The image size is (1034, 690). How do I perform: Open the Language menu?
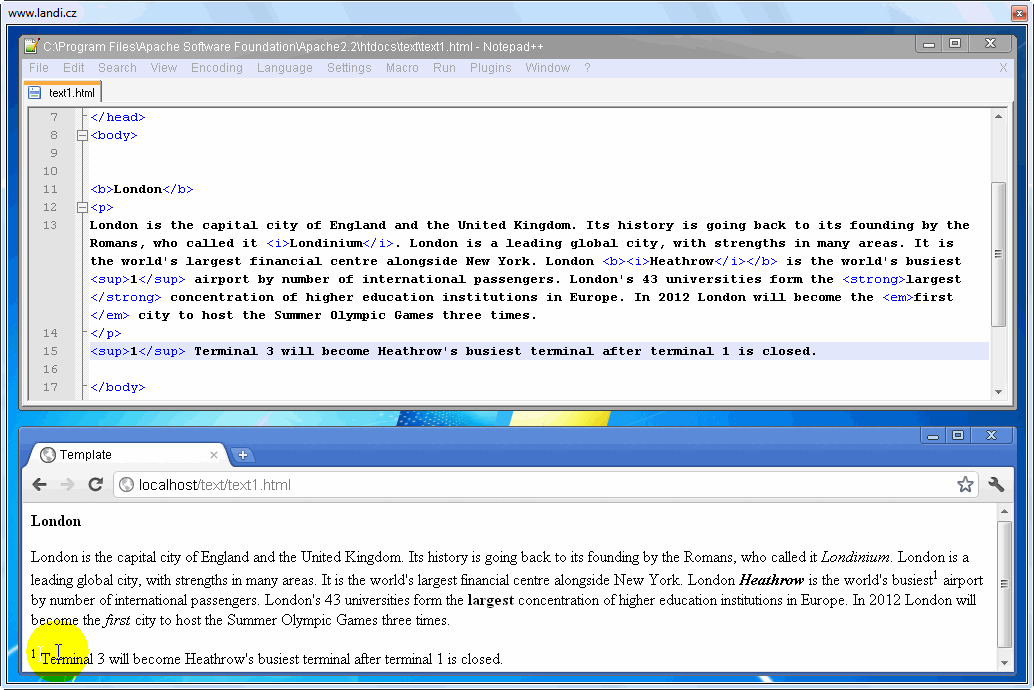[x=285, y=68]
